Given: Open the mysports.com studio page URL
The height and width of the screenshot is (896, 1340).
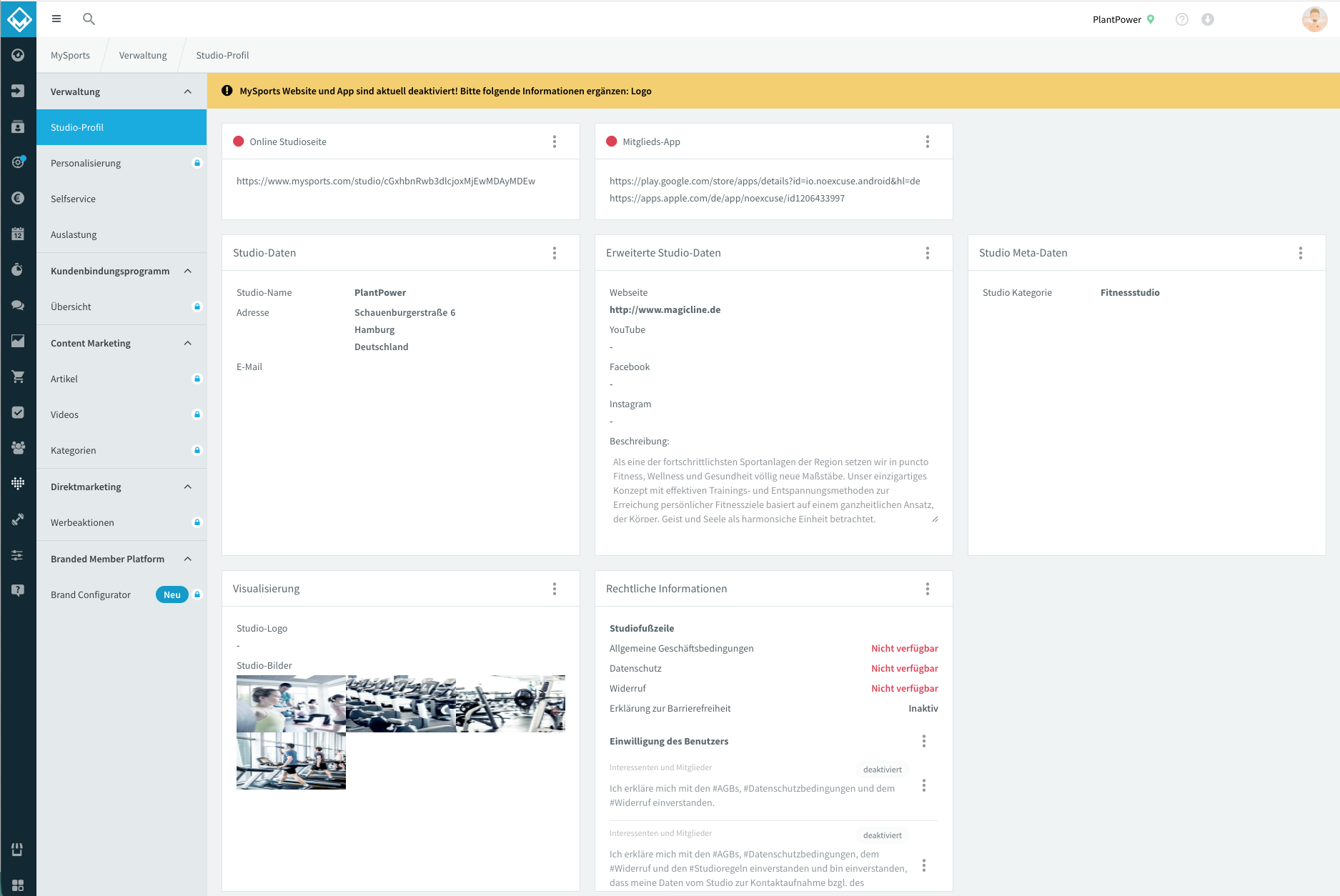Looking at the screenshot, I should click(x=386, y=181).
